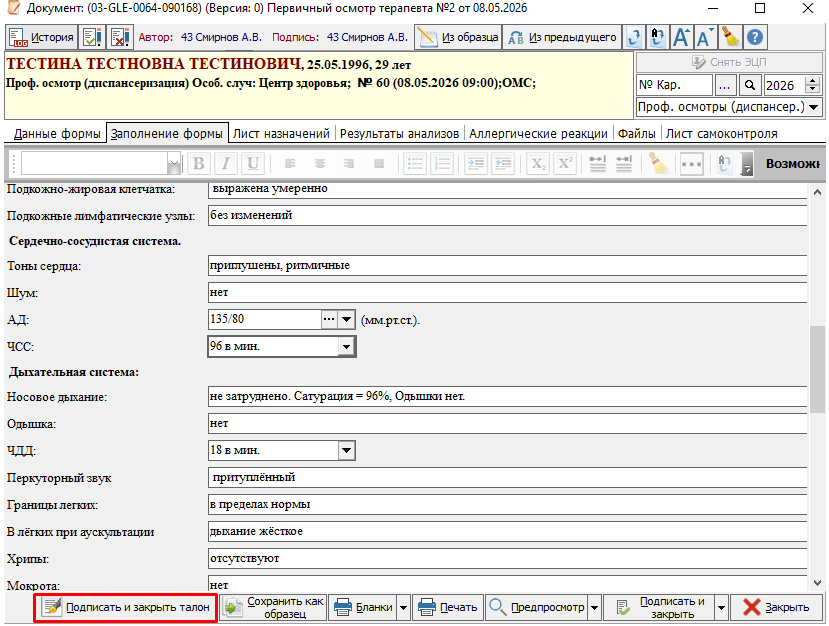Click the form scrollbar up arrow
829x626 pixels.
tap(817, 192)
